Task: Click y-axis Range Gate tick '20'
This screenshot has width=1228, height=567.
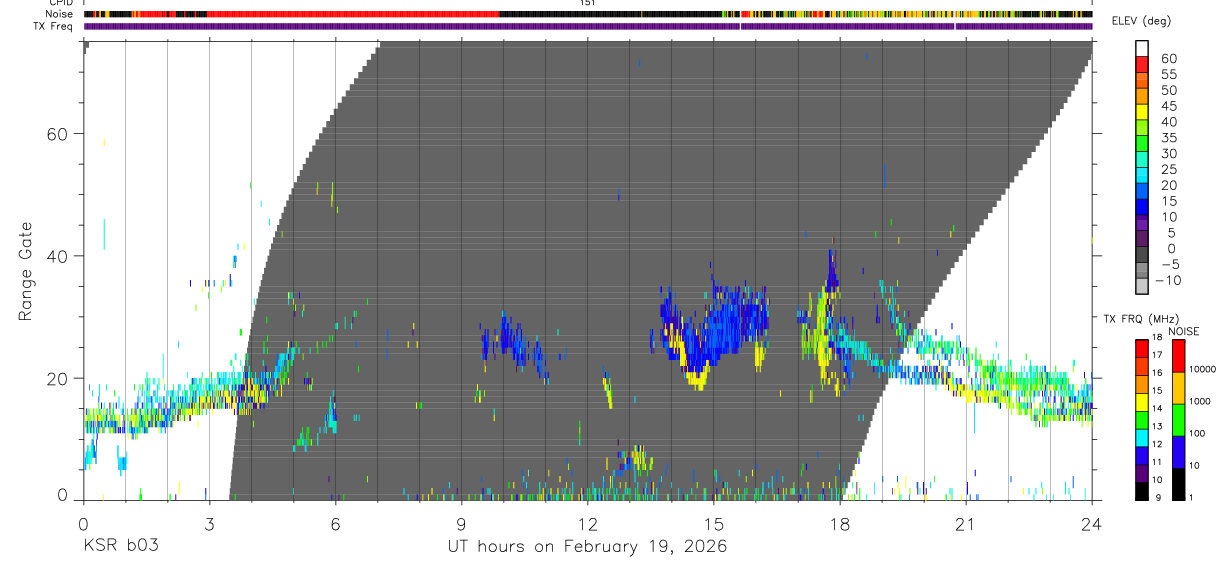Action: tap(59, 379)
